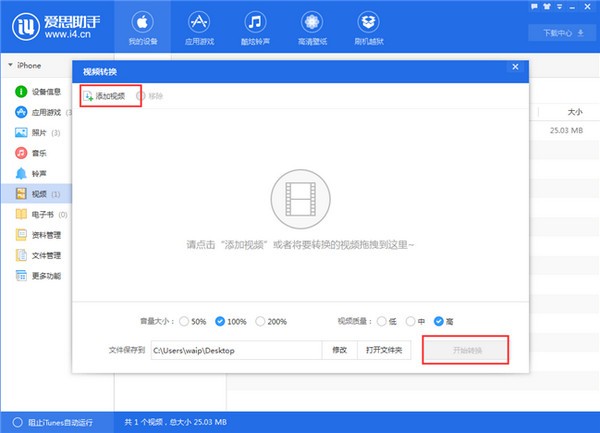This screenshot has height=433, width=600.
Task: Click the greyed 移除 remove button
Action: pyautogui.click(x=150, y=96)
